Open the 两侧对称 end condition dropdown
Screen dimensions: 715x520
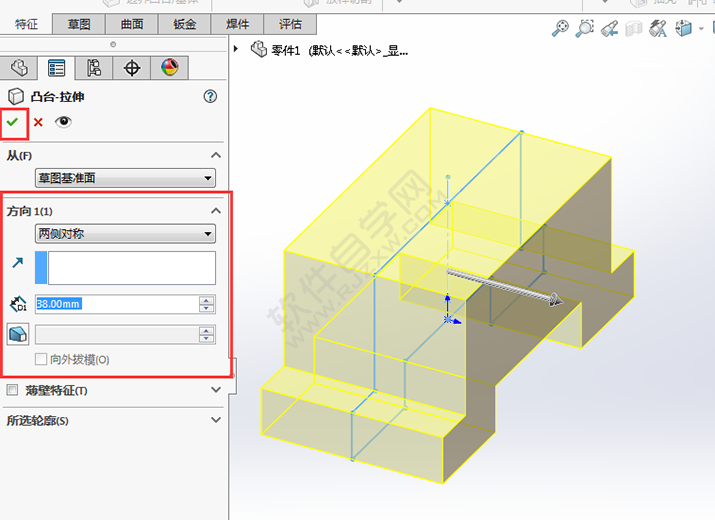(x=125, y=234)
